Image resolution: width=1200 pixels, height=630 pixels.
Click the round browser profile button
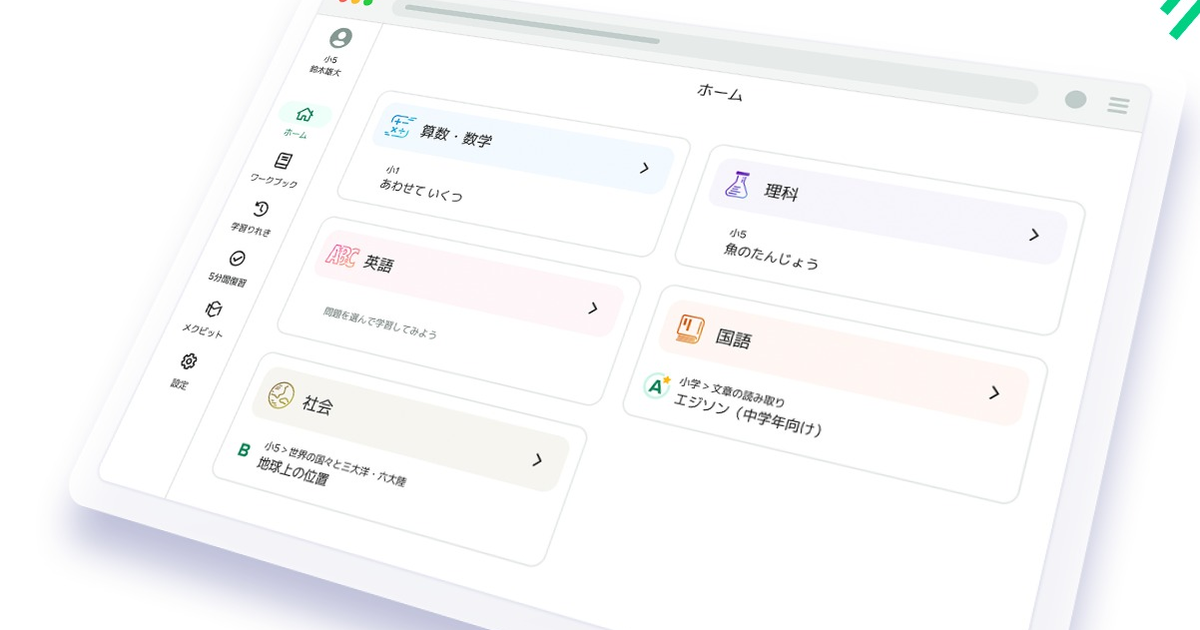[1076, 99]
